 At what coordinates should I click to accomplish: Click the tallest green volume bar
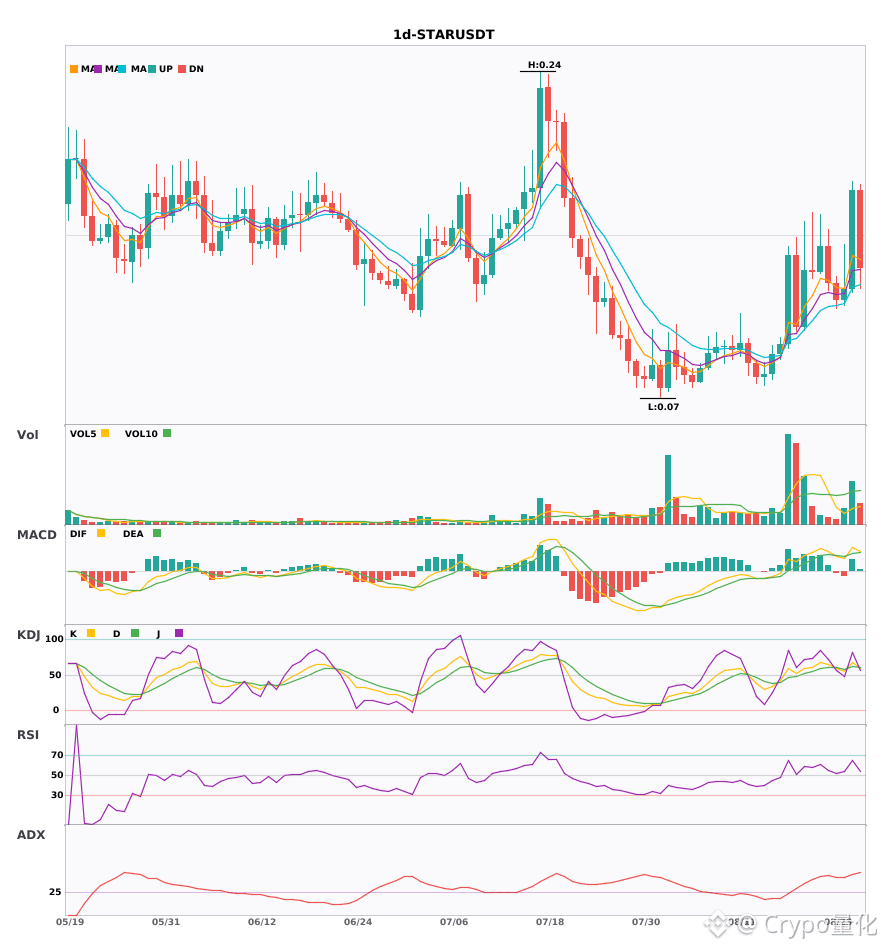coord(788,479)
